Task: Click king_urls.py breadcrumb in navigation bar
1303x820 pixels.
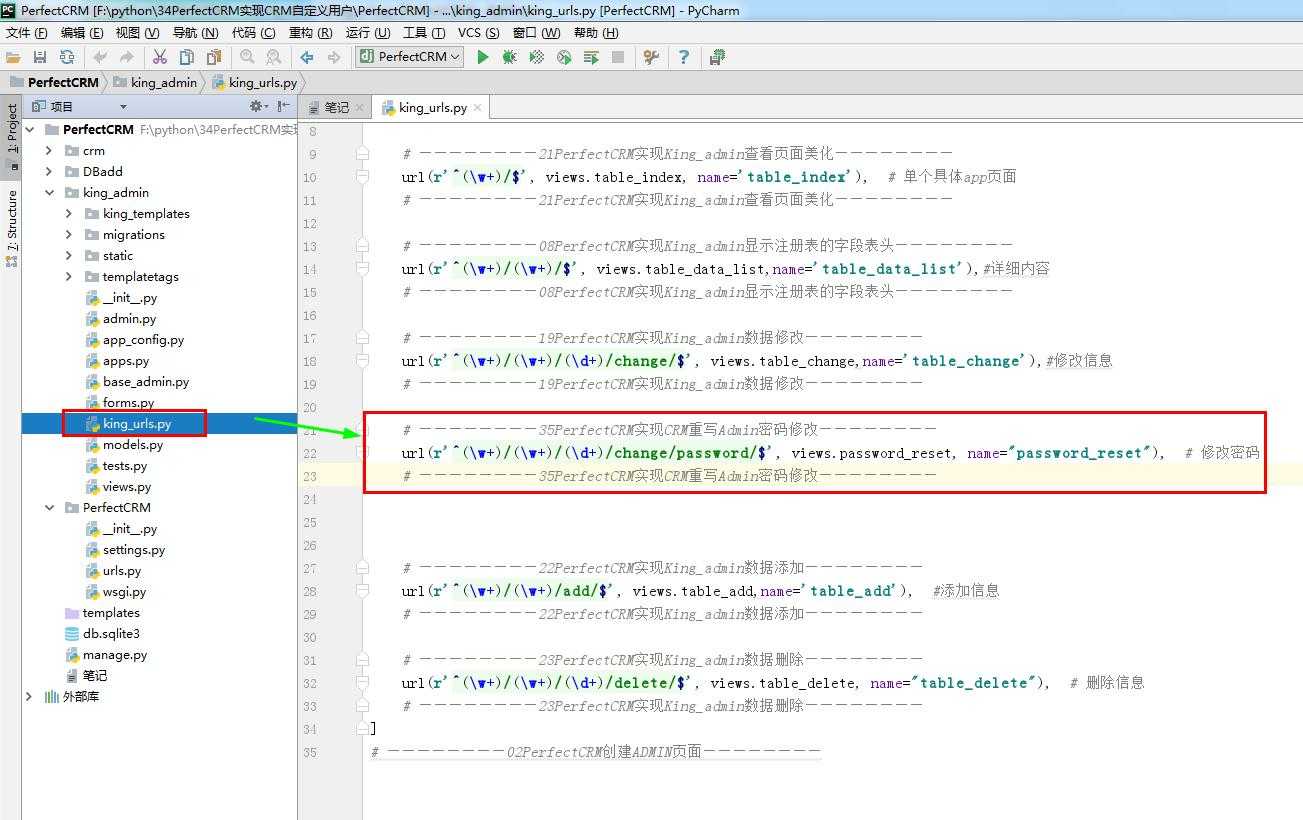Action: point(255,82)
